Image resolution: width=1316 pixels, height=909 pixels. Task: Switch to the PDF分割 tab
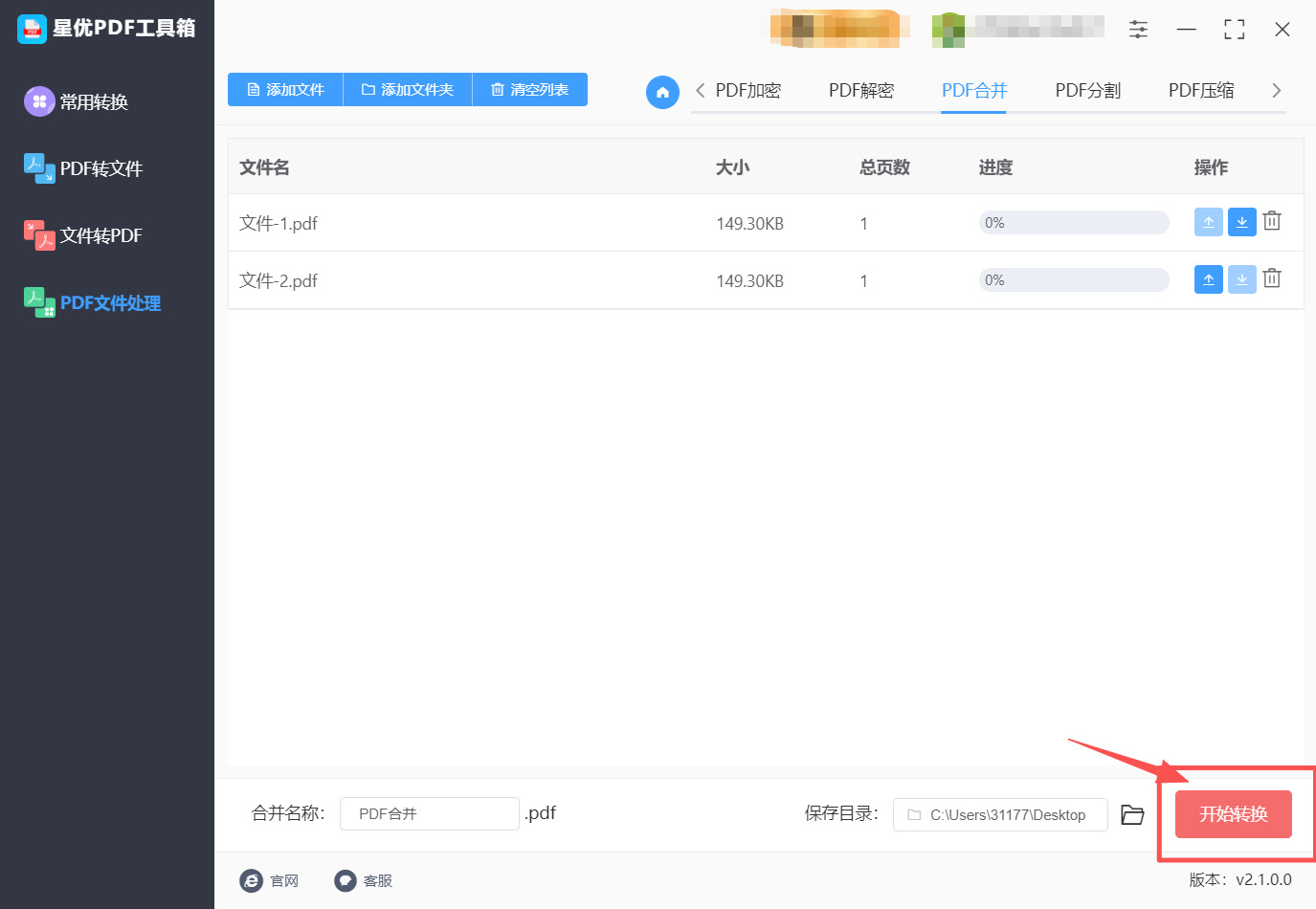pos(1087,90)
